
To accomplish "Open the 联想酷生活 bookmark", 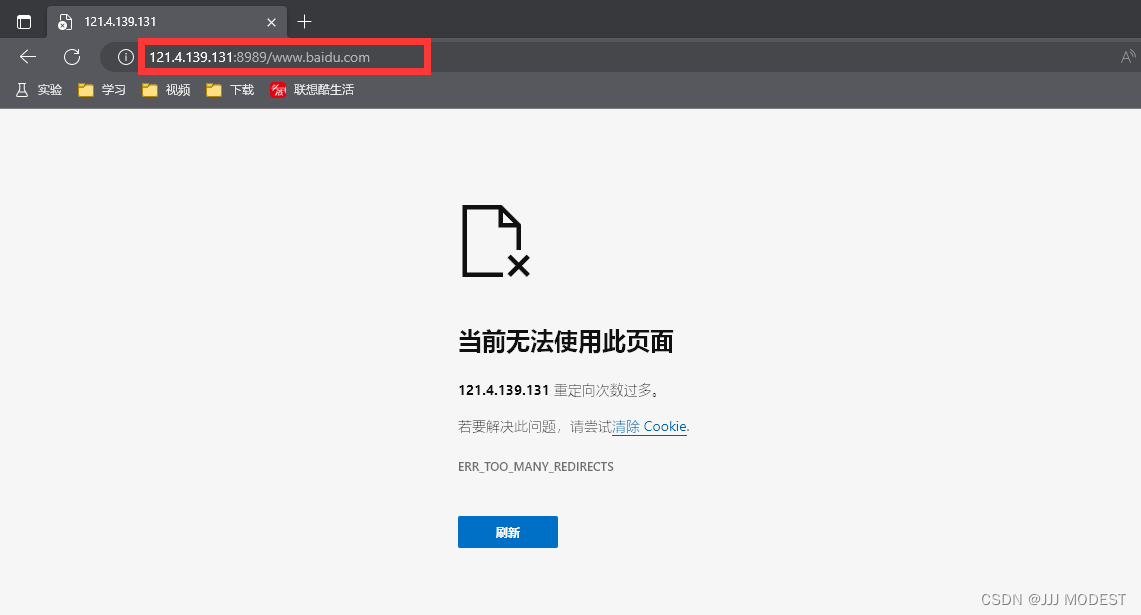I will click(x=311, y=90).
